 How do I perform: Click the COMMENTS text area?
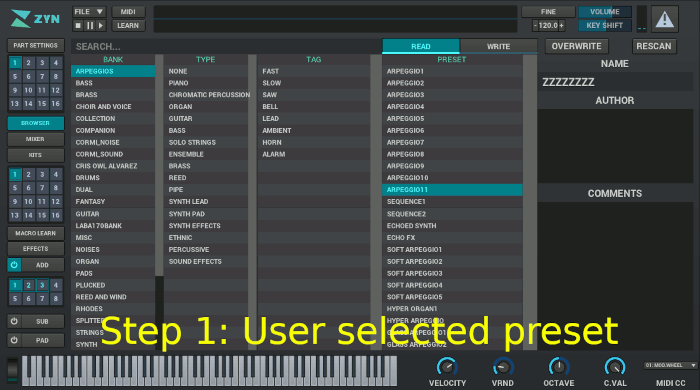point(615,275)
